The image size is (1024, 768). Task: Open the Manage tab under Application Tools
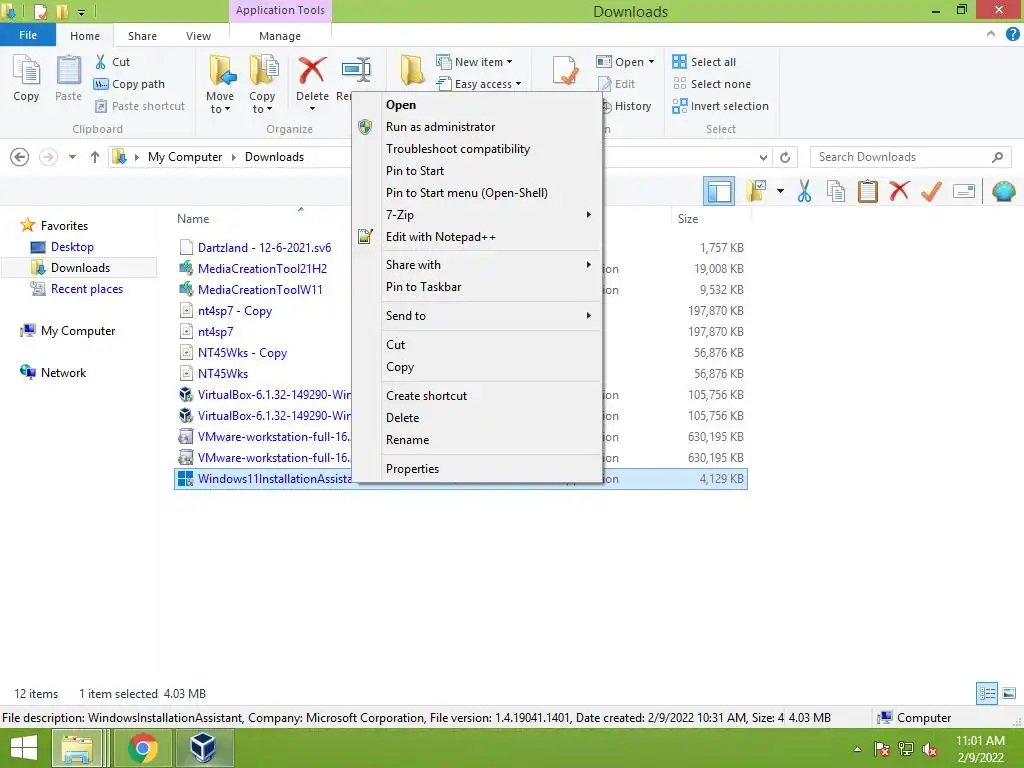pos(280,36)
